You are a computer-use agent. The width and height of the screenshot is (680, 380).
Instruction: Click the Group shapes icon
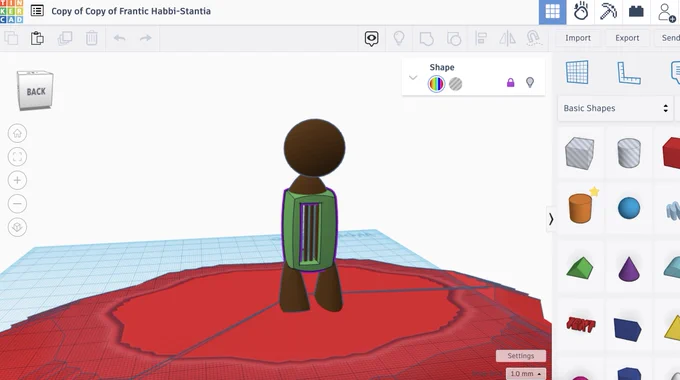pos(427,39)
